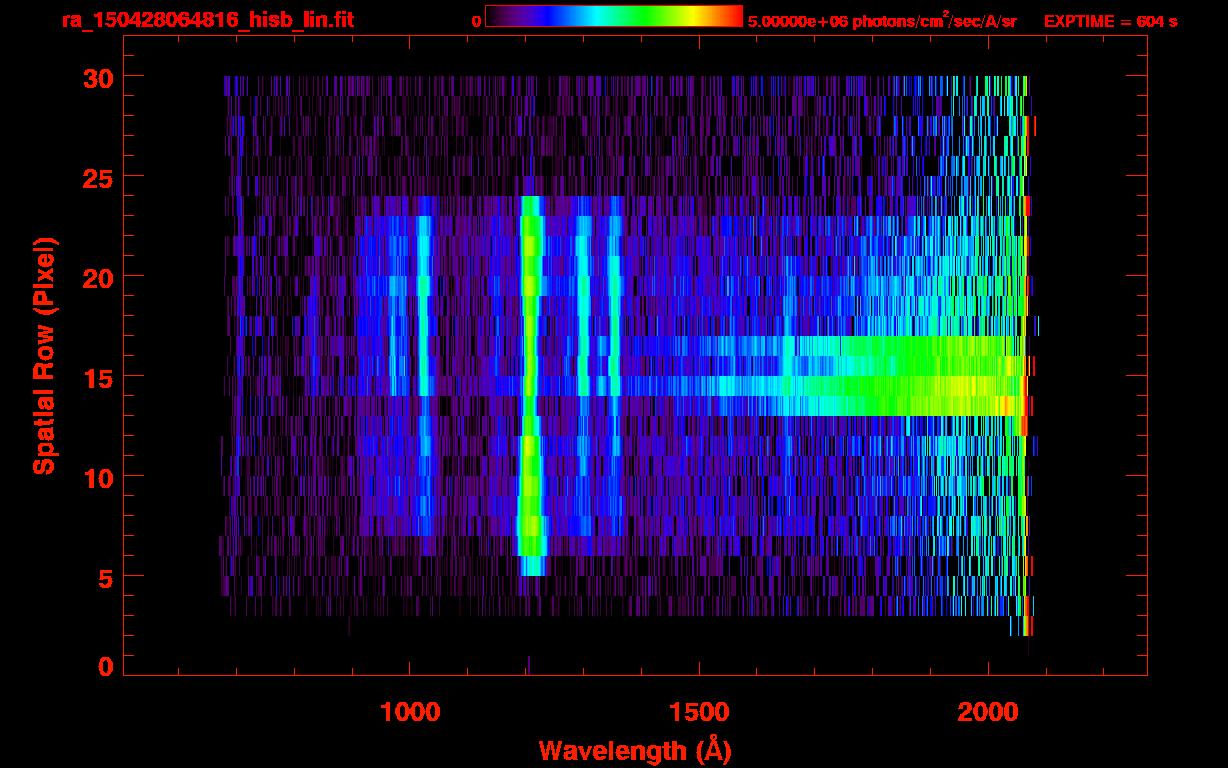The width and height of the screenshot is (1228, 768).
Task: Click the EXPTIME = 604 s label
Action: coord(1110,21)
